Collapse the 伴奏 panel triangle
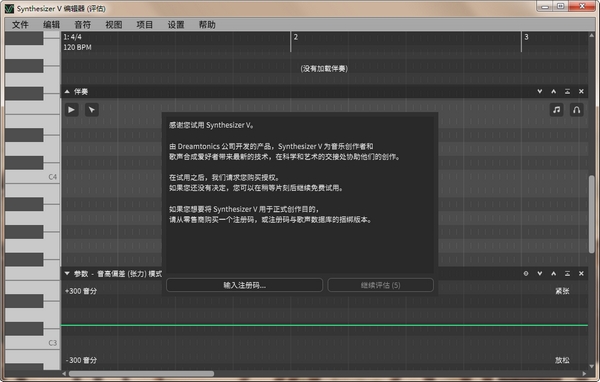 [x=67, y=91]
